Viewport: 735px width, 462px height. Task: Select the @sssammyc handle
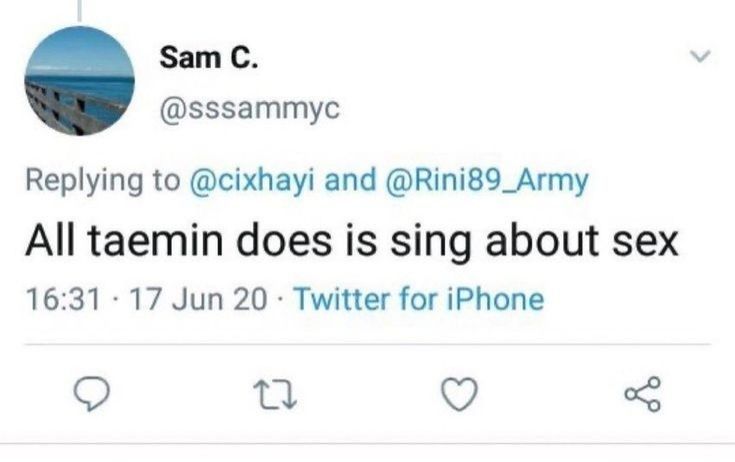click(x=236, y=112)
